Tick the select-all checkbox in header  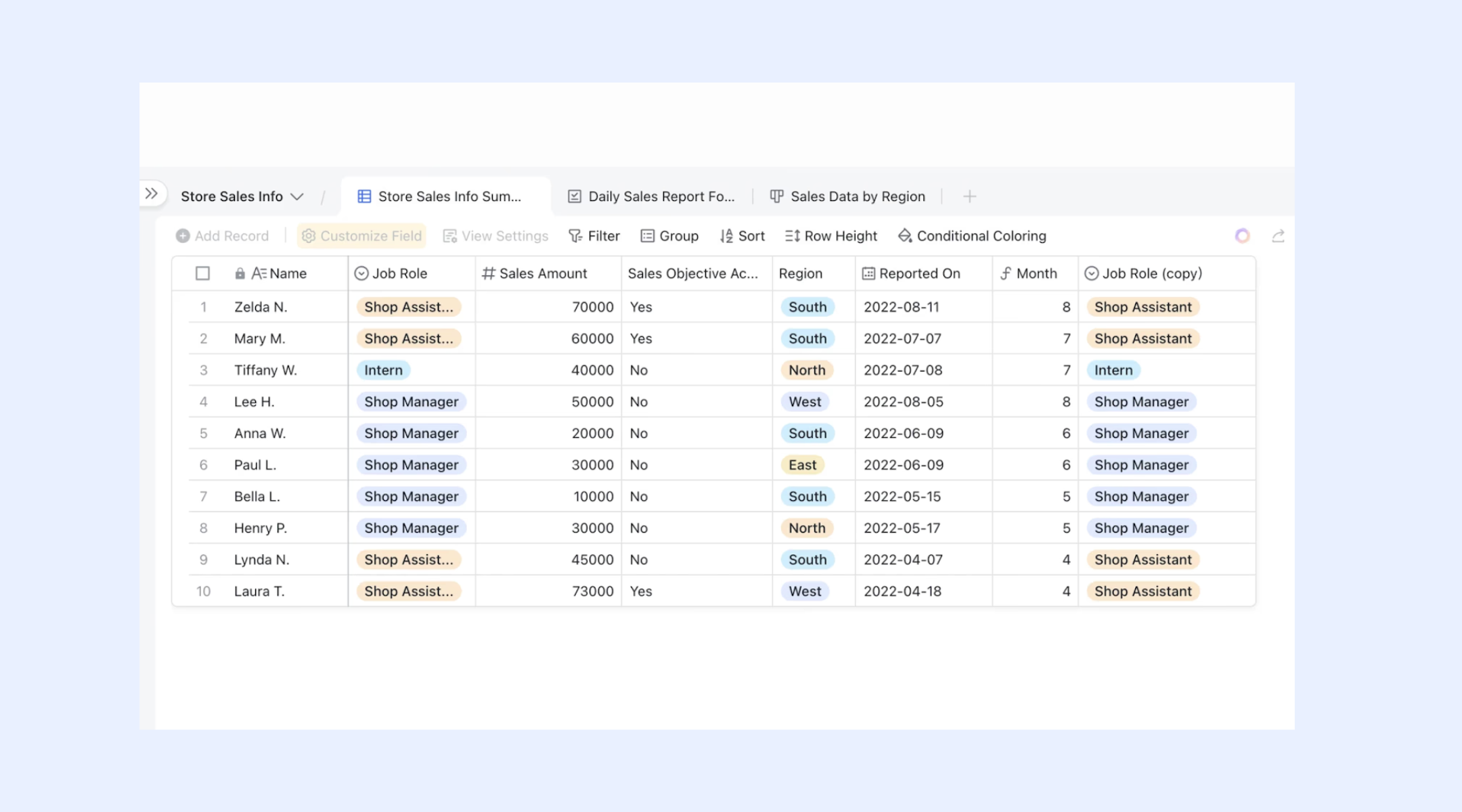pyautogui.click(x=202, y=273)
